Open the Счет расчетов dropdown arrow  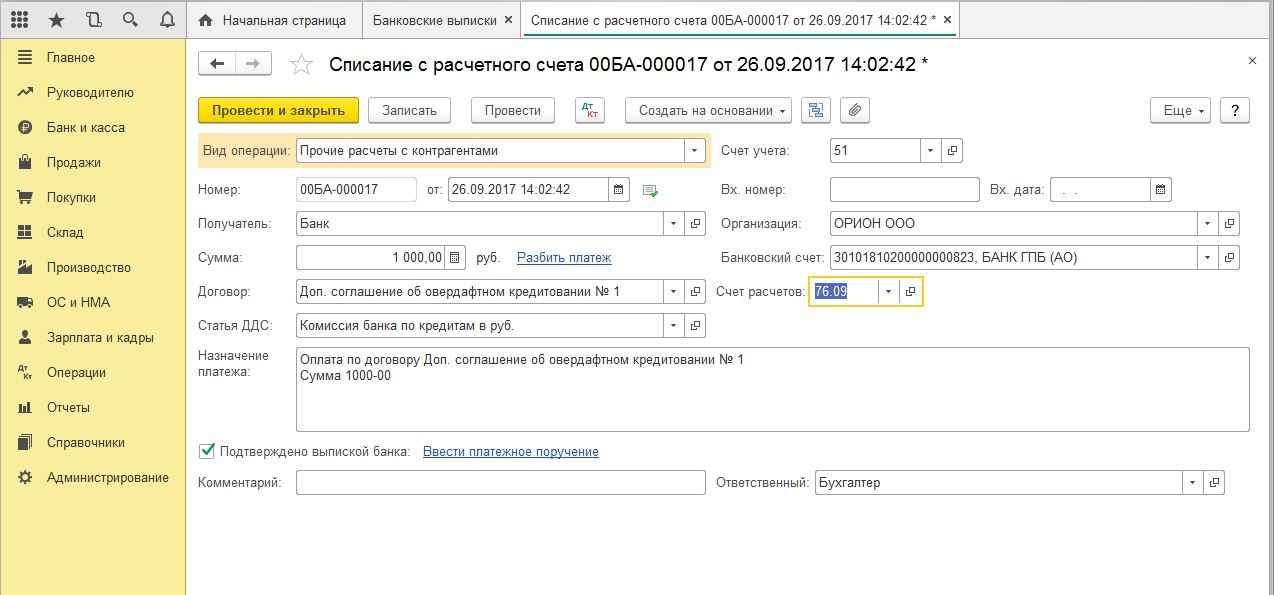coord(887,291)
